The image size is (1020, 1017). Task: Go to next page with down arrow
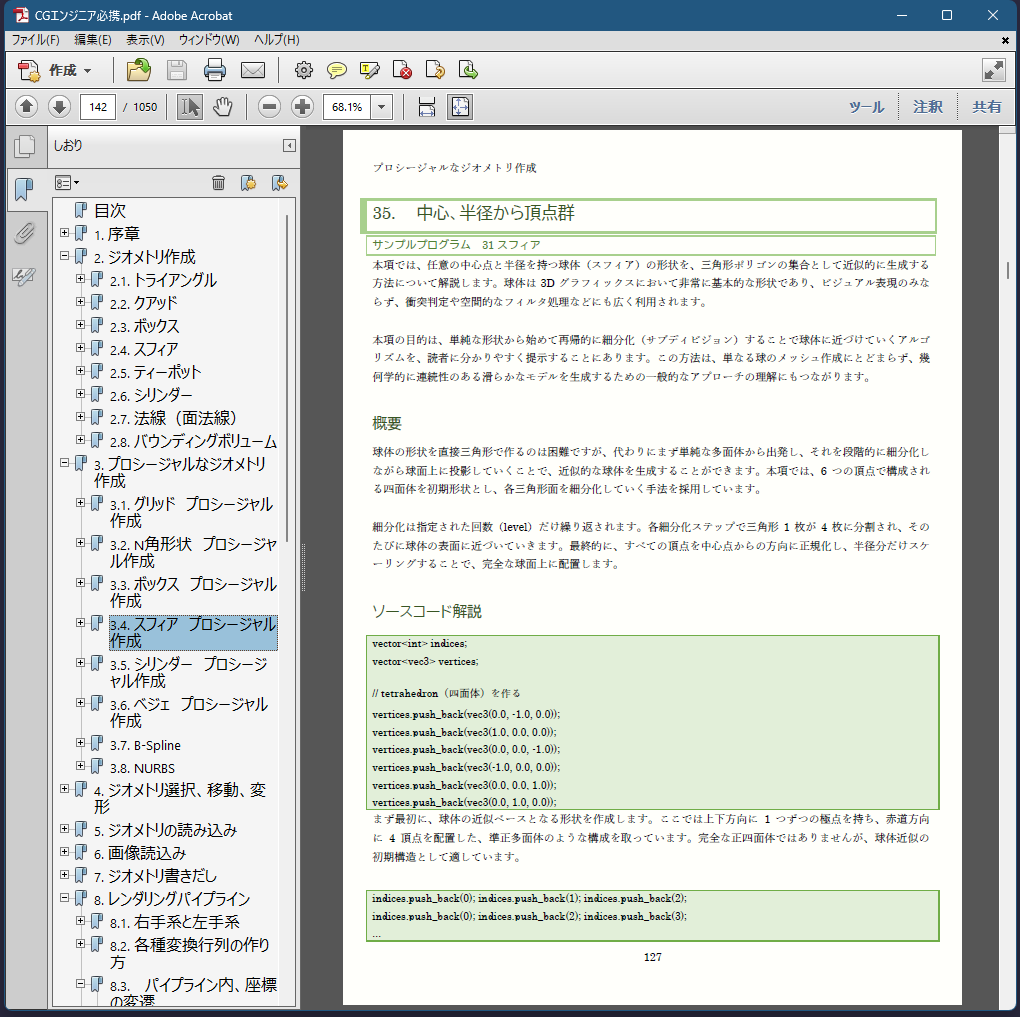click(59, 107)
